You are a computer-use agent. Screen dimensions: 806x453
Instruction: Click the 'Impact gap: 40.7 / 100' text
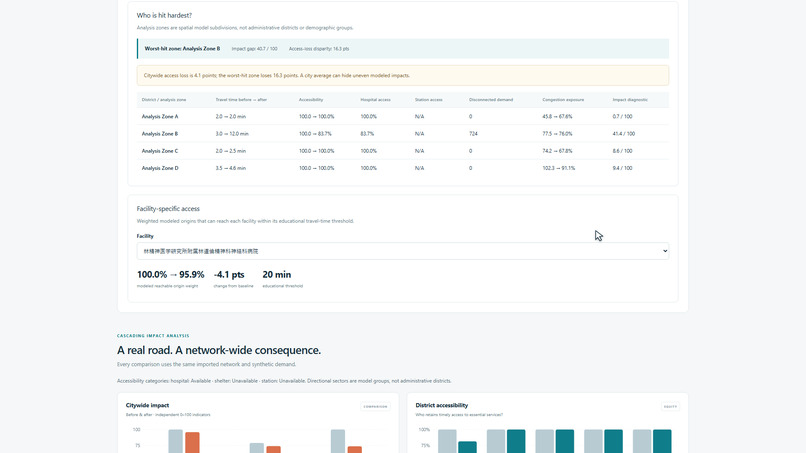[x=254, y=49]
